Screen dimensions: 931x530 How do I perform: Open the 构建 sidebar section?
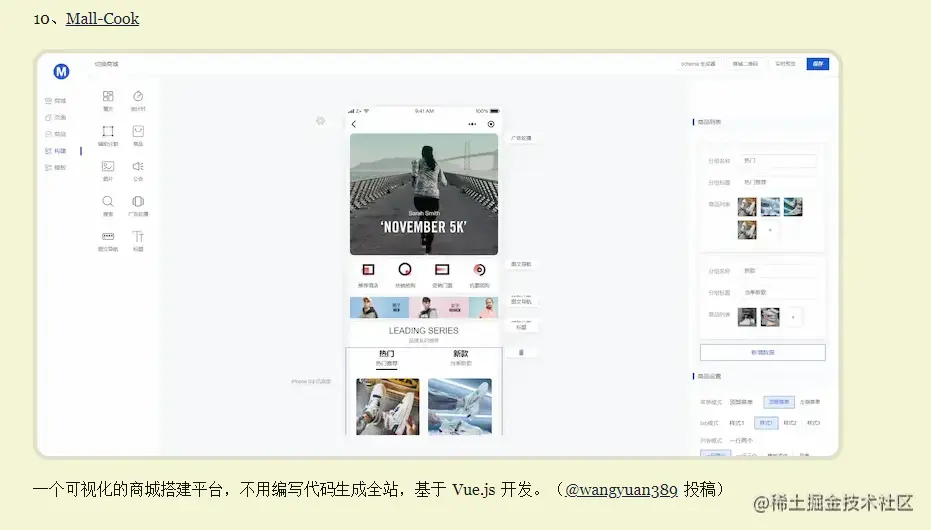pyautogui.click(x=56, y=151)
